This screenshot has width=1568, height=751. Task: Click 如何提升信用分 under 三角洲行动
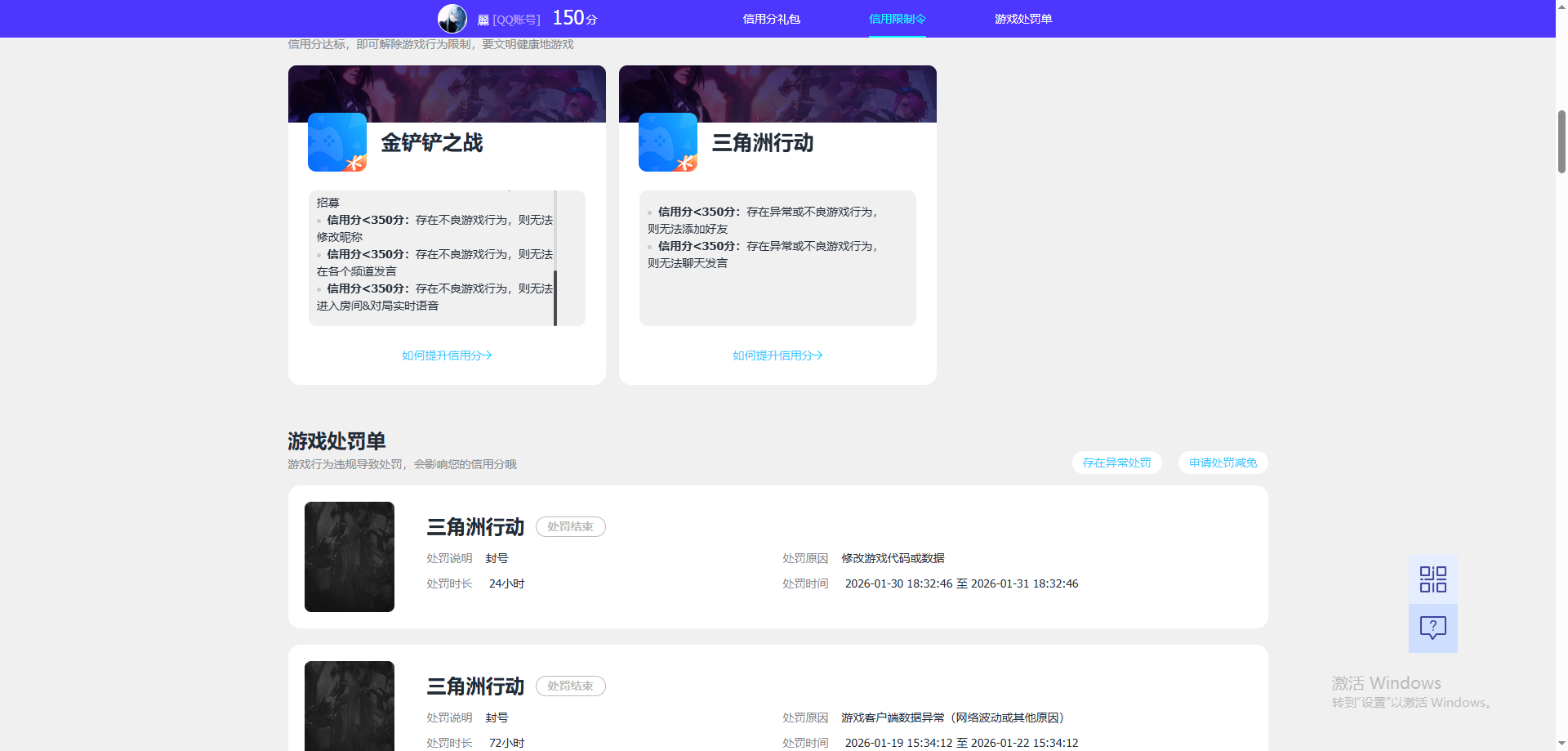777,355
